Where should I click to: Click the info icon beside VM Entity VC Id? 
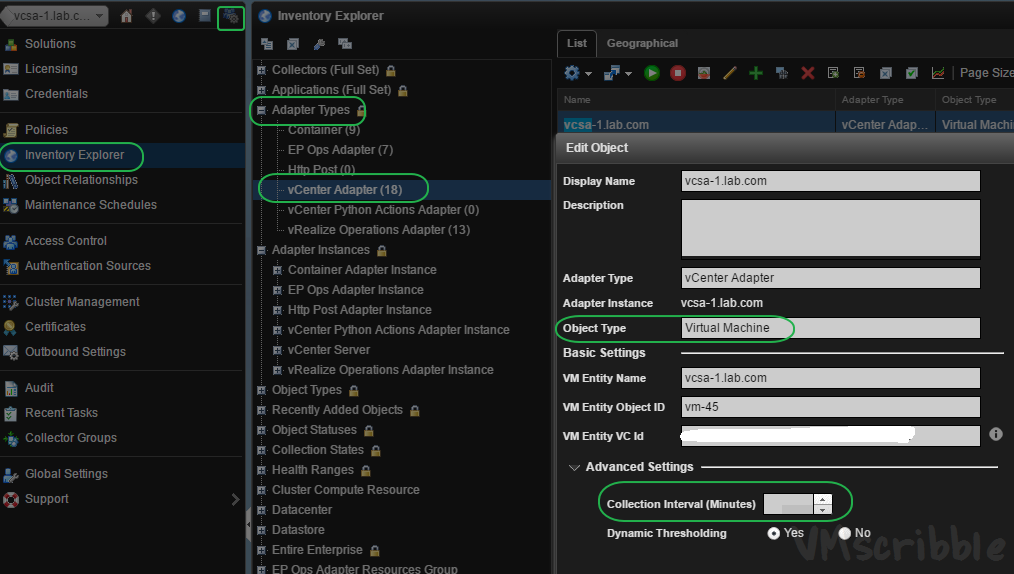[996, 434]
